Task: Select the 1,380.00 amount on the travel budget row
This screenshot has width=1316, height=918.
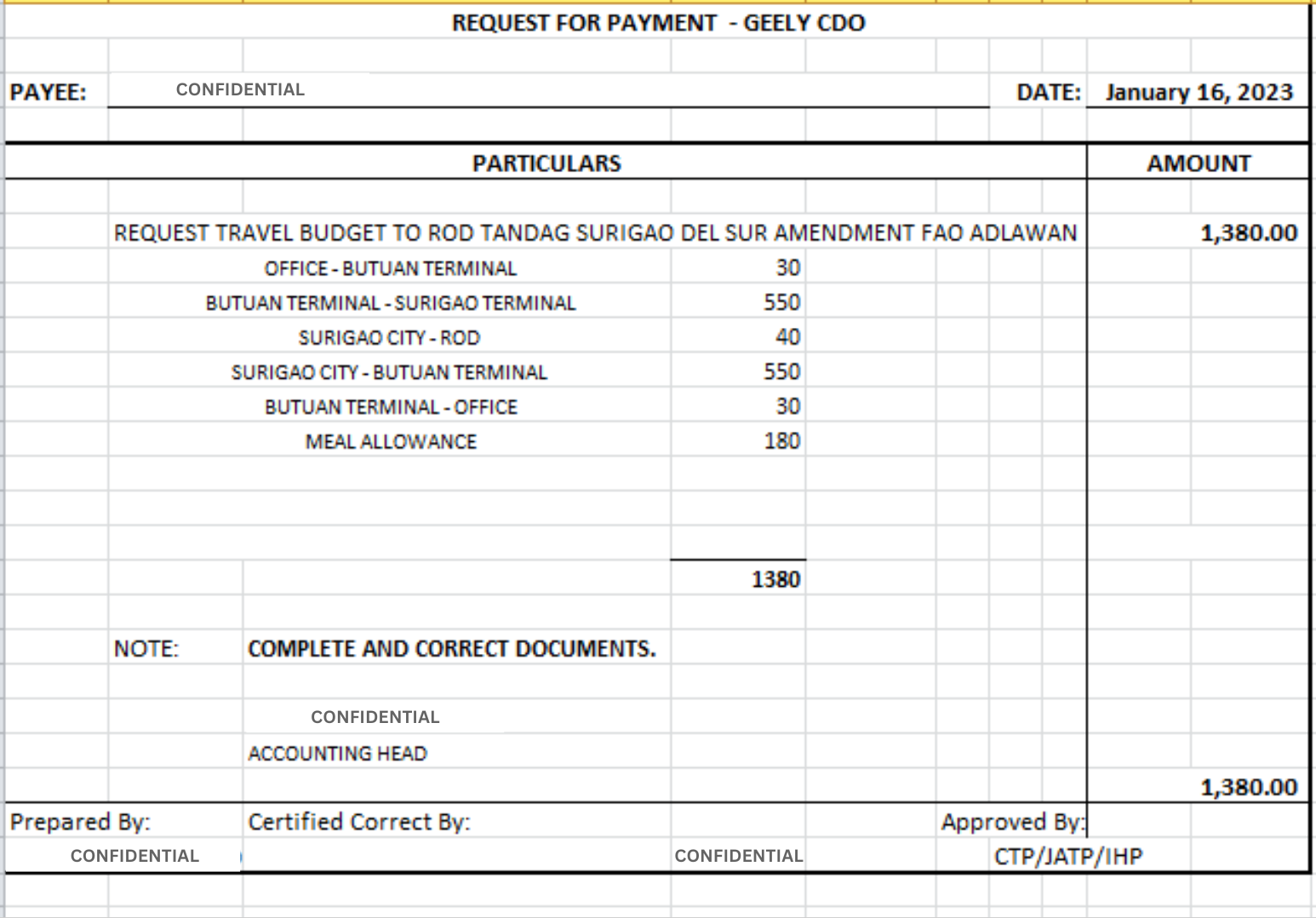Action: coord(1249,232)
